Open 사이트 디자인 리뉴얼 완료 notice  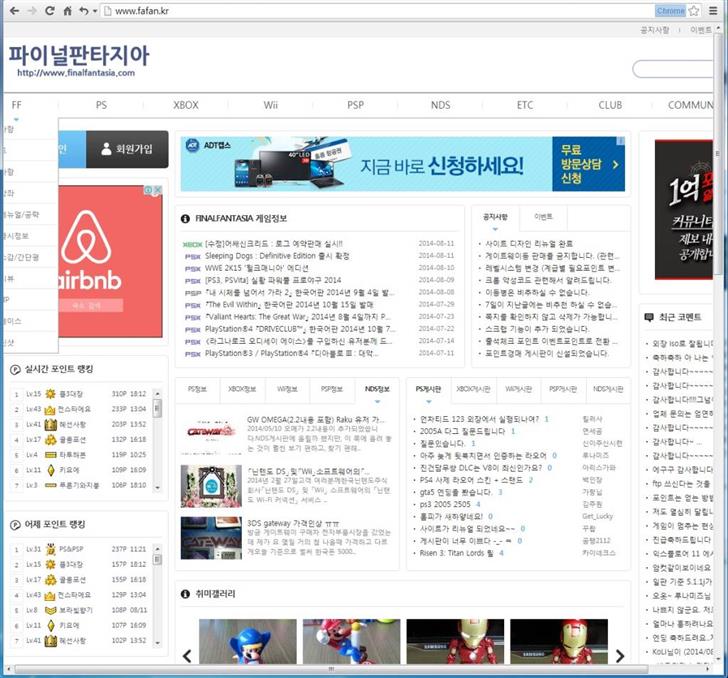click(529, 243)
